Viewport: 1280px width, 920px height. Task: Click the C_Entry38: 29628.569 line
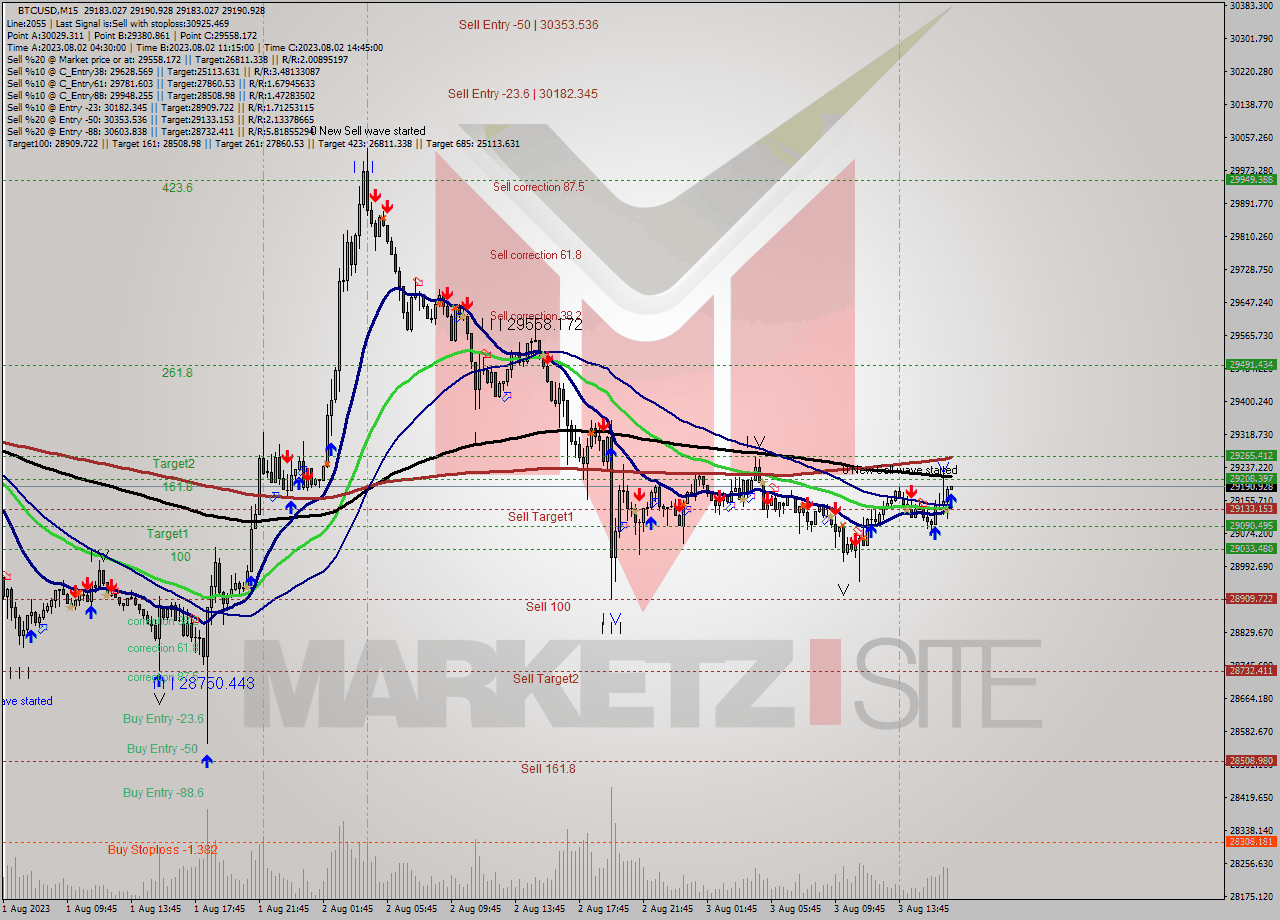(x=163, y=71)
